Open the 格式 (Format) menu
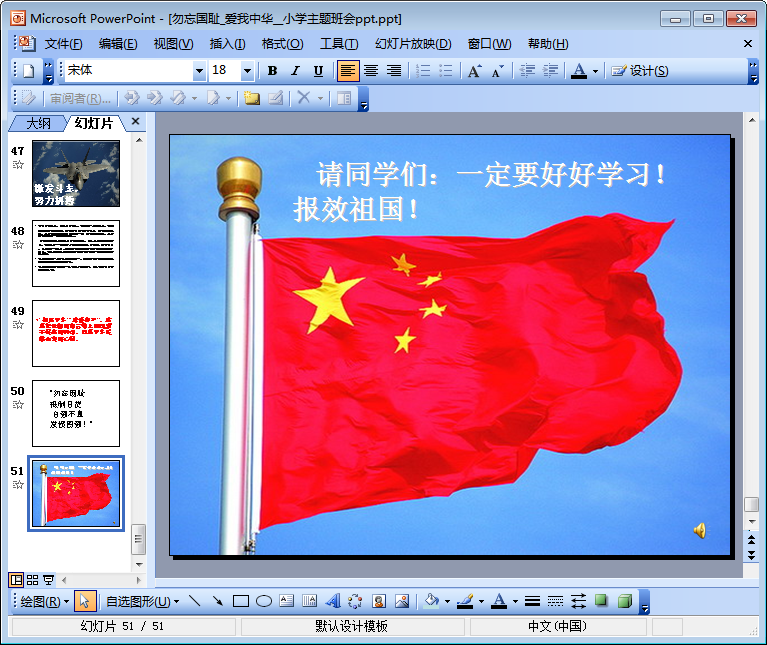This screenshot has height=645, width=767. 283,44
